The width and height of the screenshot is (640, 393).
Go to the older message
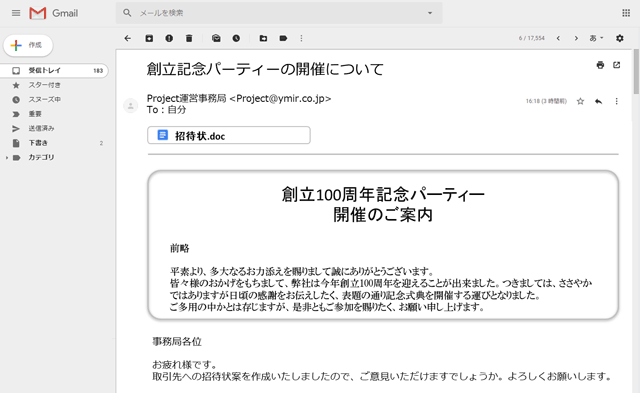point(576,38)
